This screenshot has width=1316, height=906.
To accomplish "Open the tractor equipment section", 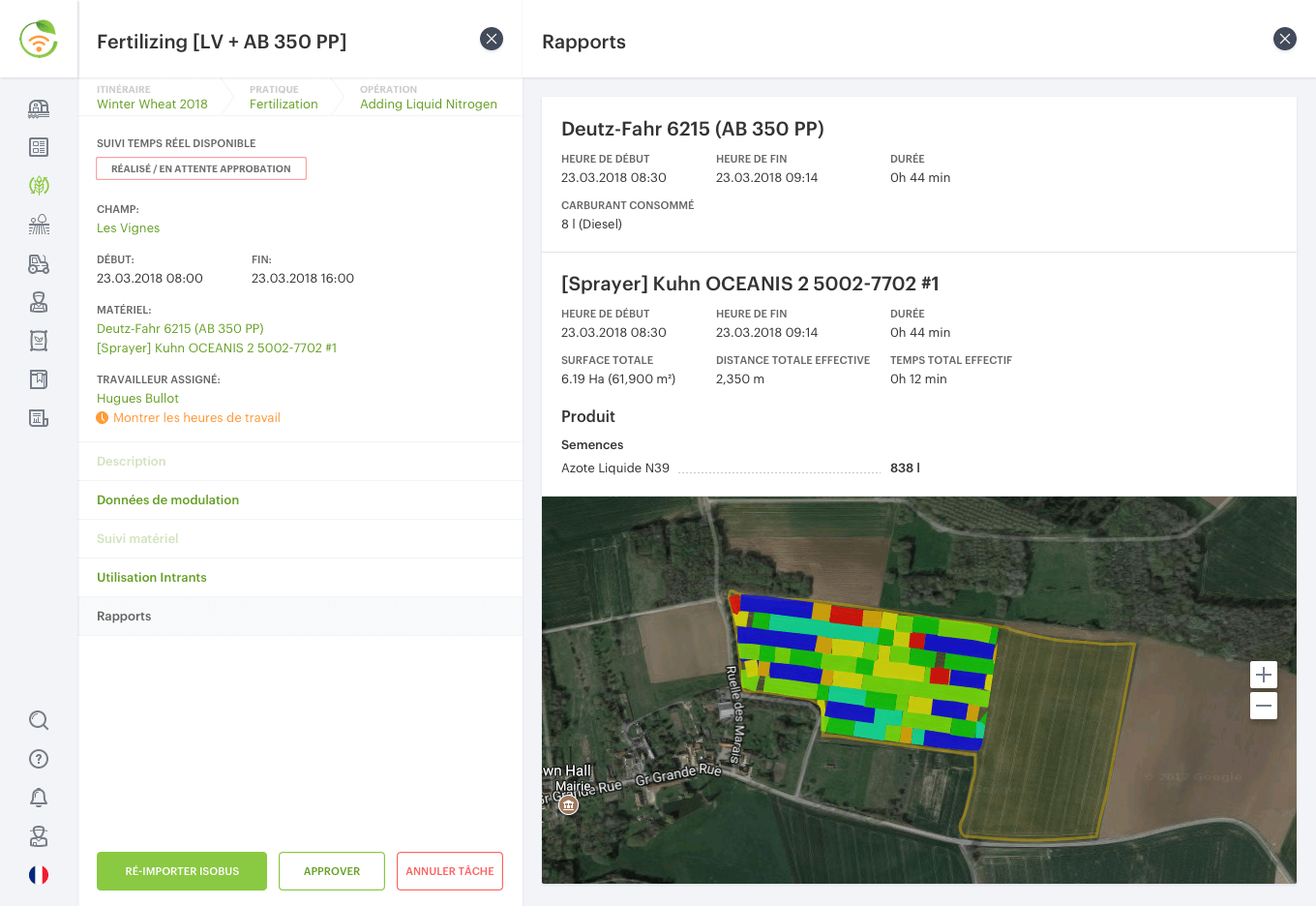I will [x=39, y=263].
